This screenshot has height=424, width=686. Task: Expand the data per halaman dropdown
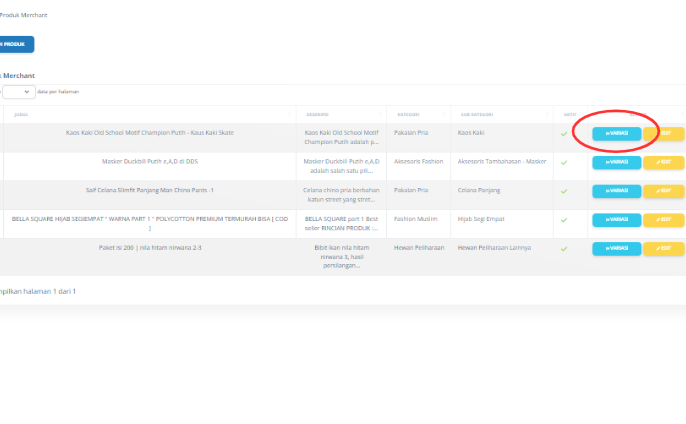pos(18,91)
